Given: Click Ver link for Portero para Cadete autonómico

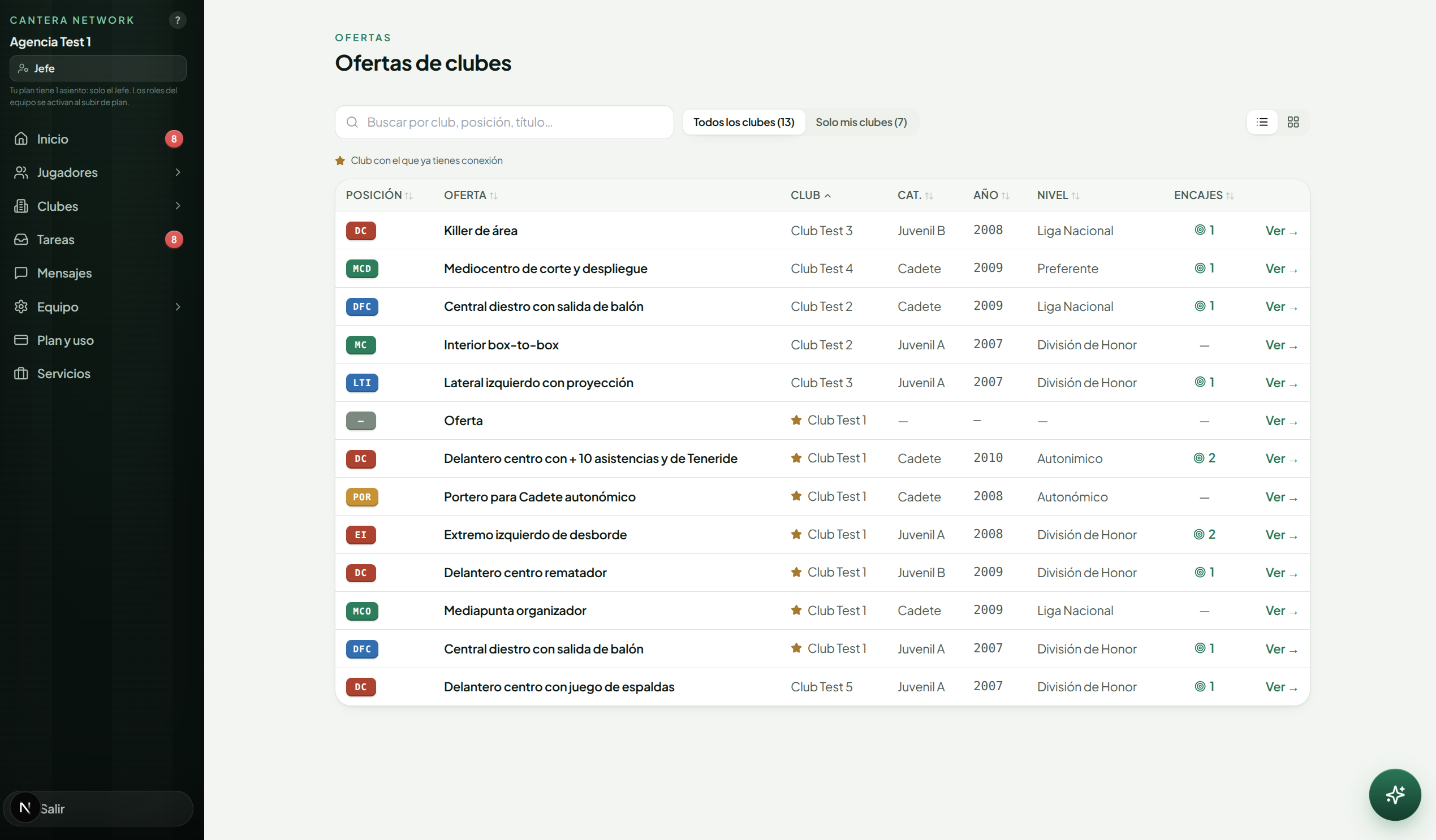Looking at the screenshot, I should tap(1281, 497).
